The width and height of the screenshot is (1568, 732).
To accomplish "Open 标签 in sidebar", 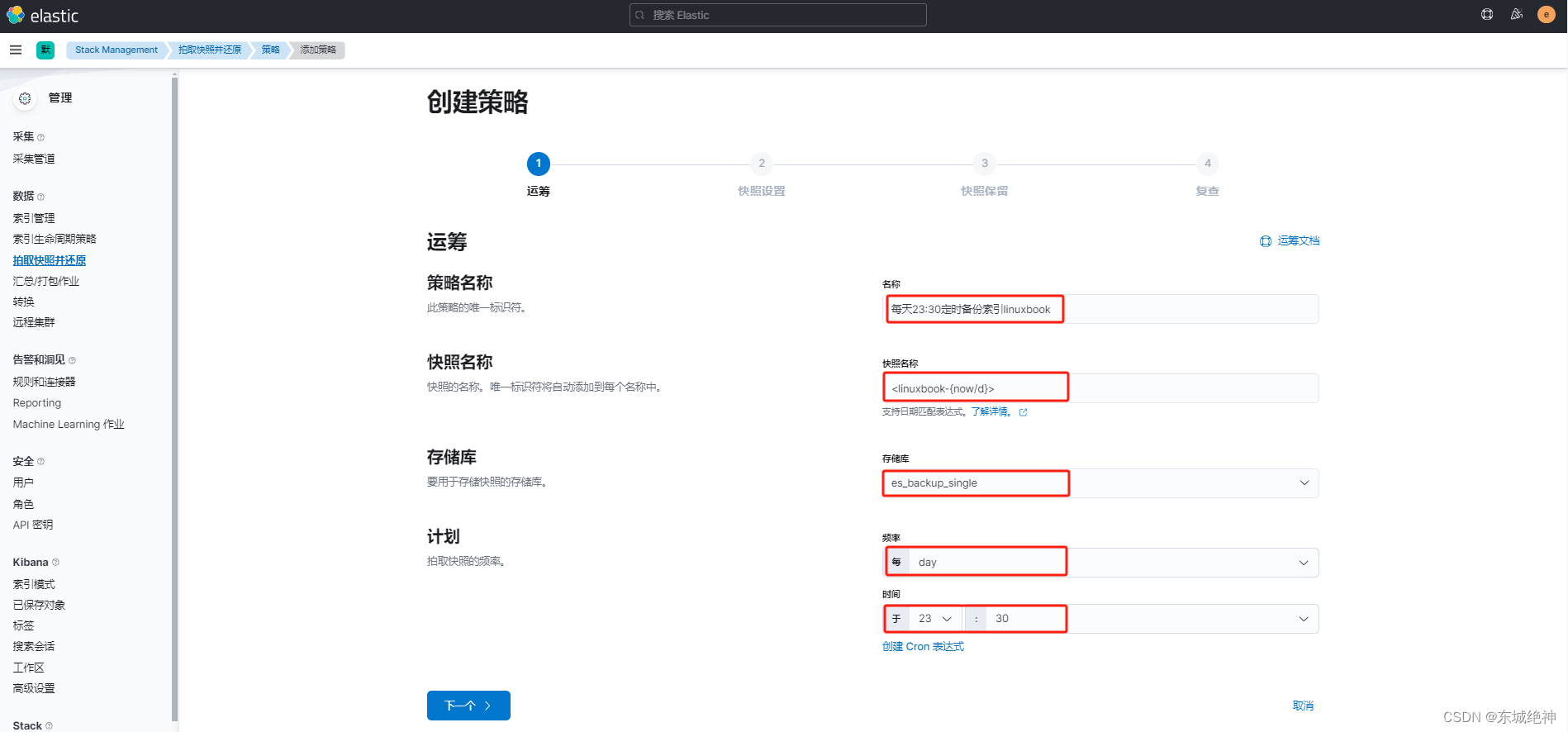I will (x=23, y=625).
